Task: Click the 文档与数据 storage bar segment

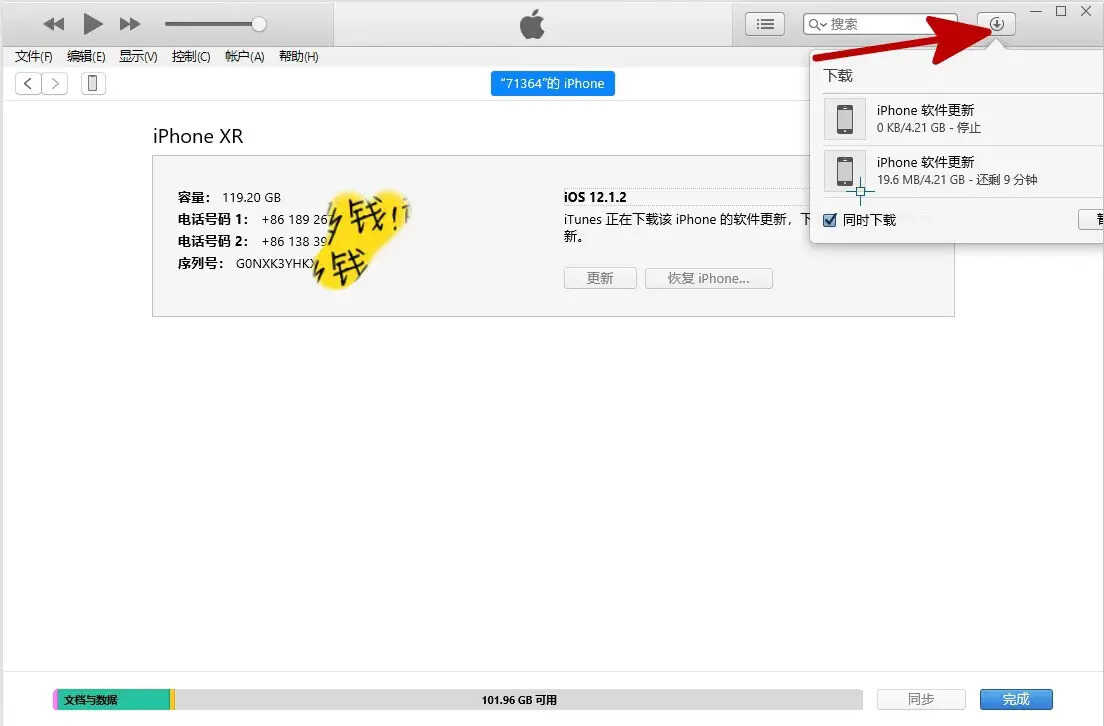Action: 113,699
